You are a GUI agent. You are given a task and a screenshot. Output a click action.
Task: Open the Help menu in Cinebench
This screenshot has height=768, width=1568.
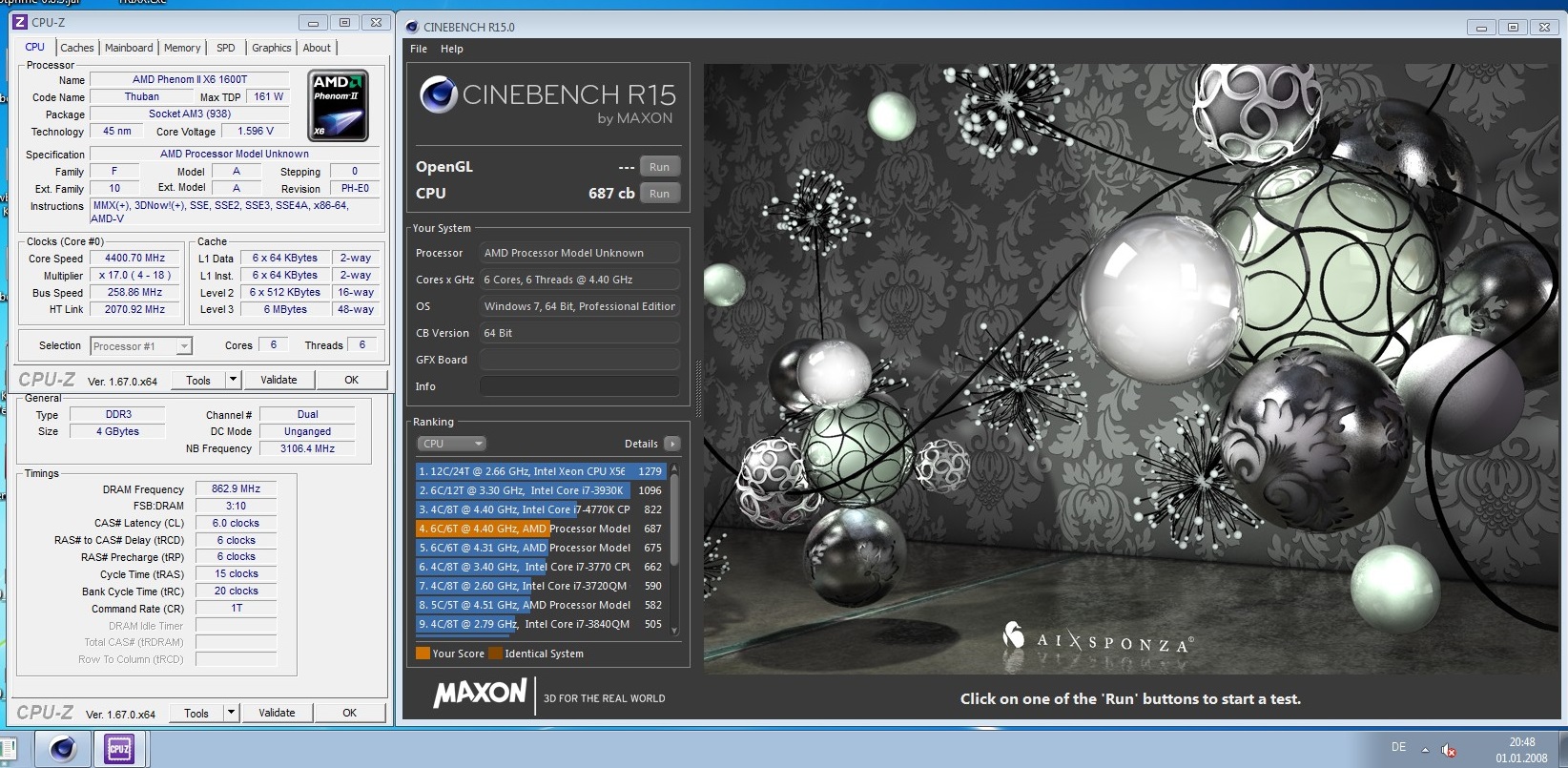452,49
